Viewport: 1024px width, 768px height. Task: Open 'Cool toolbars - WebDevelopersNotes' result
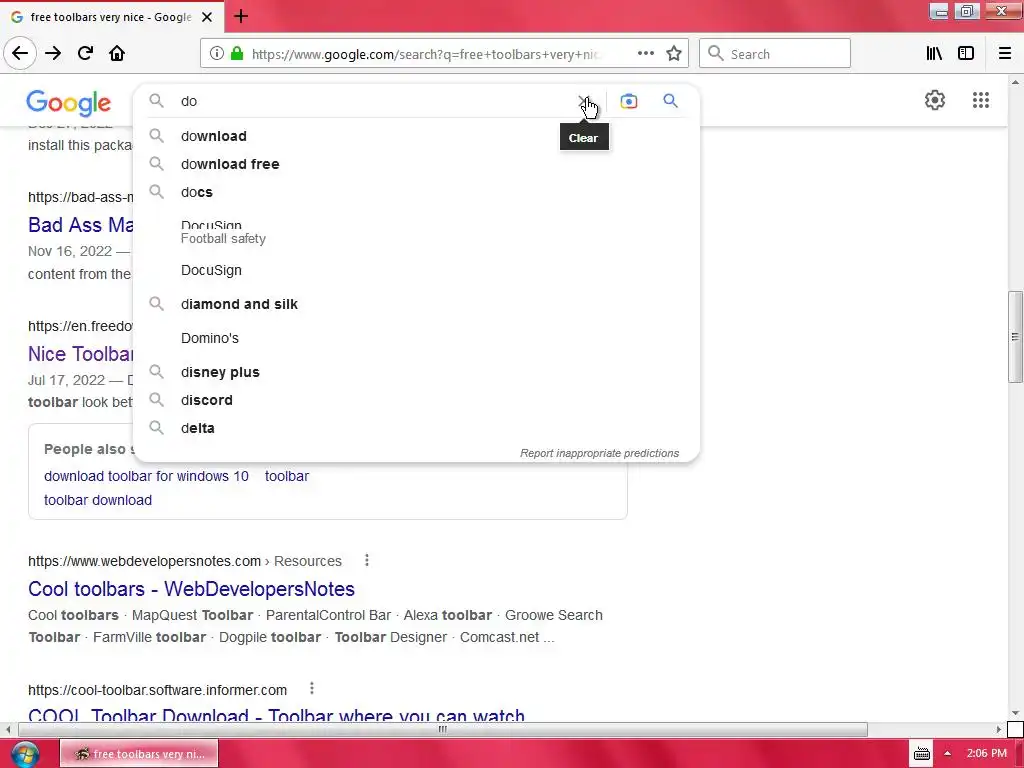click(x=191, y=589)
